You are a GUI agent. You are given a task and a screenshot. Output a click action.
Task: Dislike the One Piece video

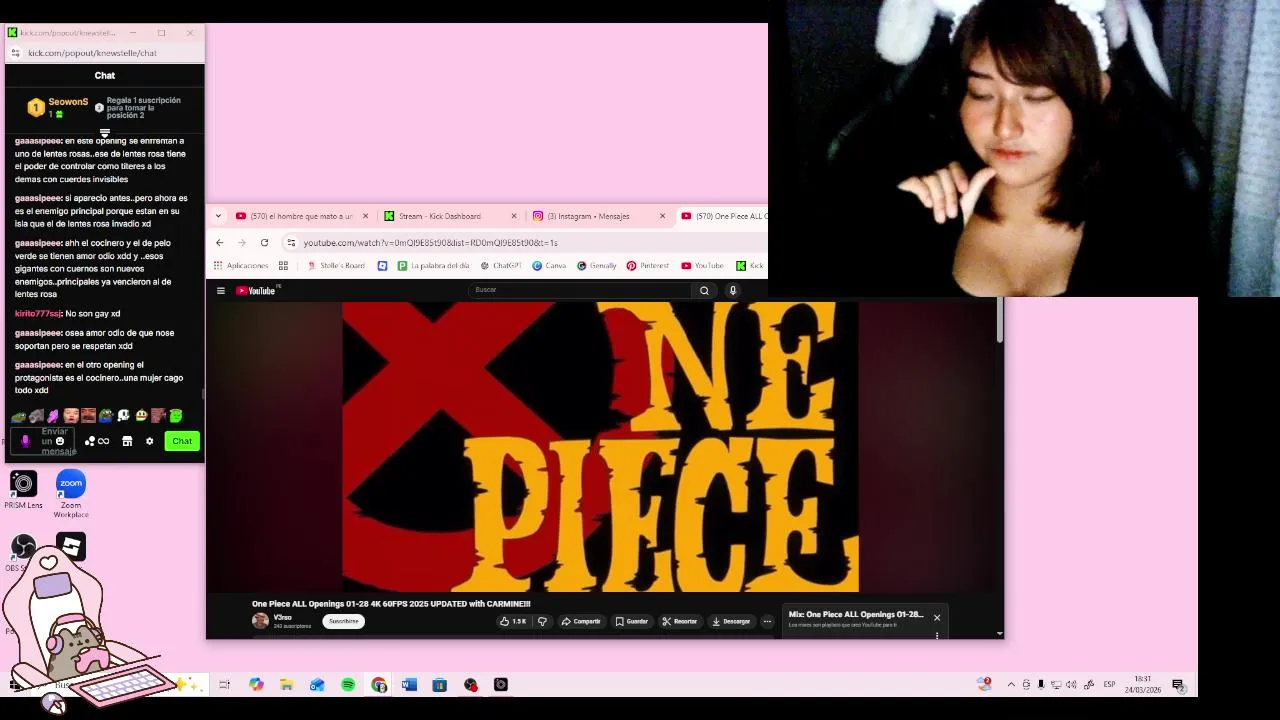pyautogui.click(x=542, y=621)
